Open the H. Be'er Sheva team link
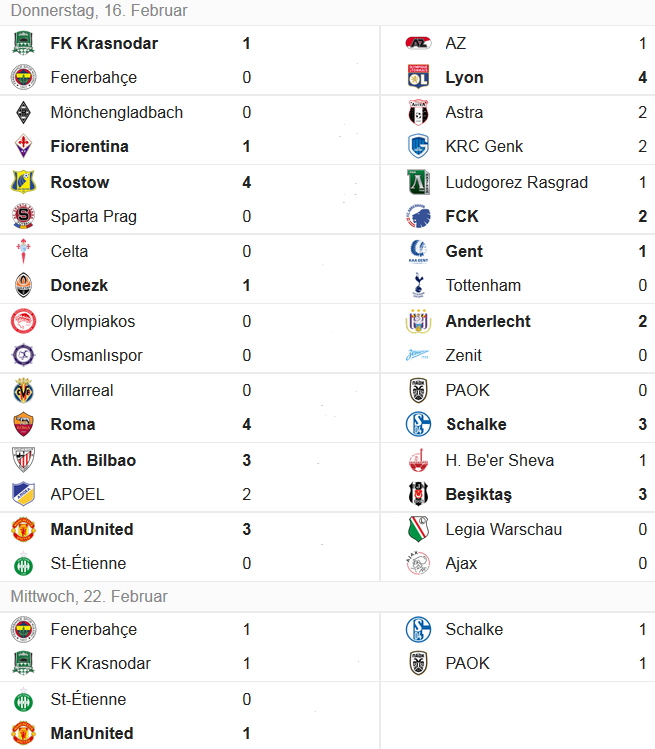 coord(500,460)
